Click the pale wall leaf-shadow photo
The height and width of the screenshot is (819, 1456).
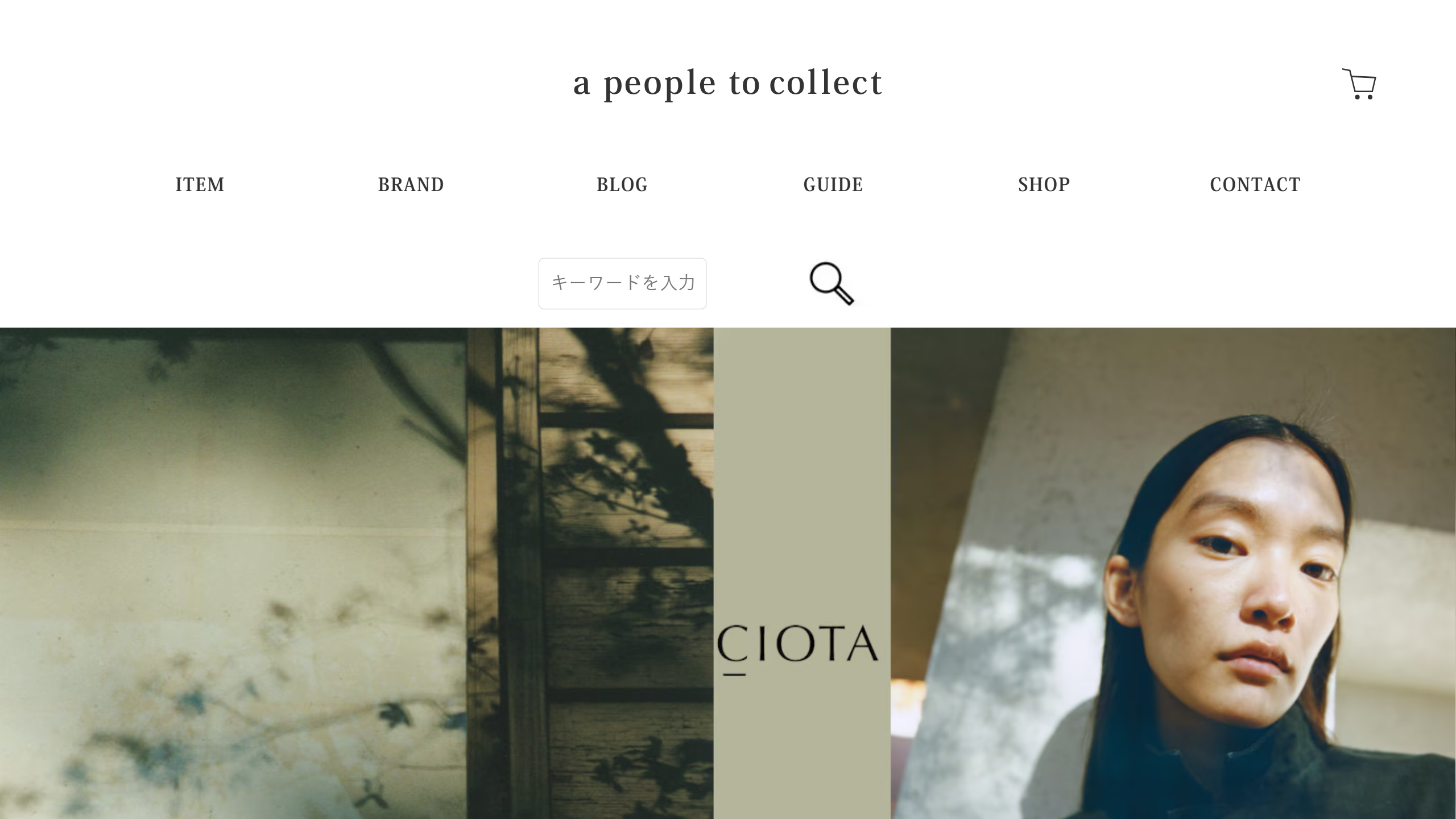(233, 573)
